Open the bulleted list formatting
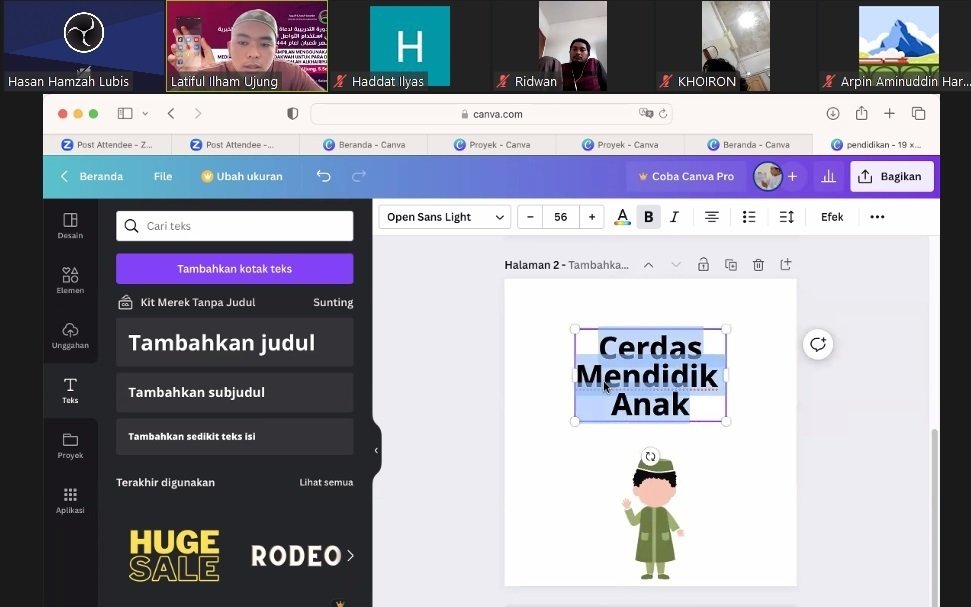Viewport: 971px width, 607px height. [749, 217]
